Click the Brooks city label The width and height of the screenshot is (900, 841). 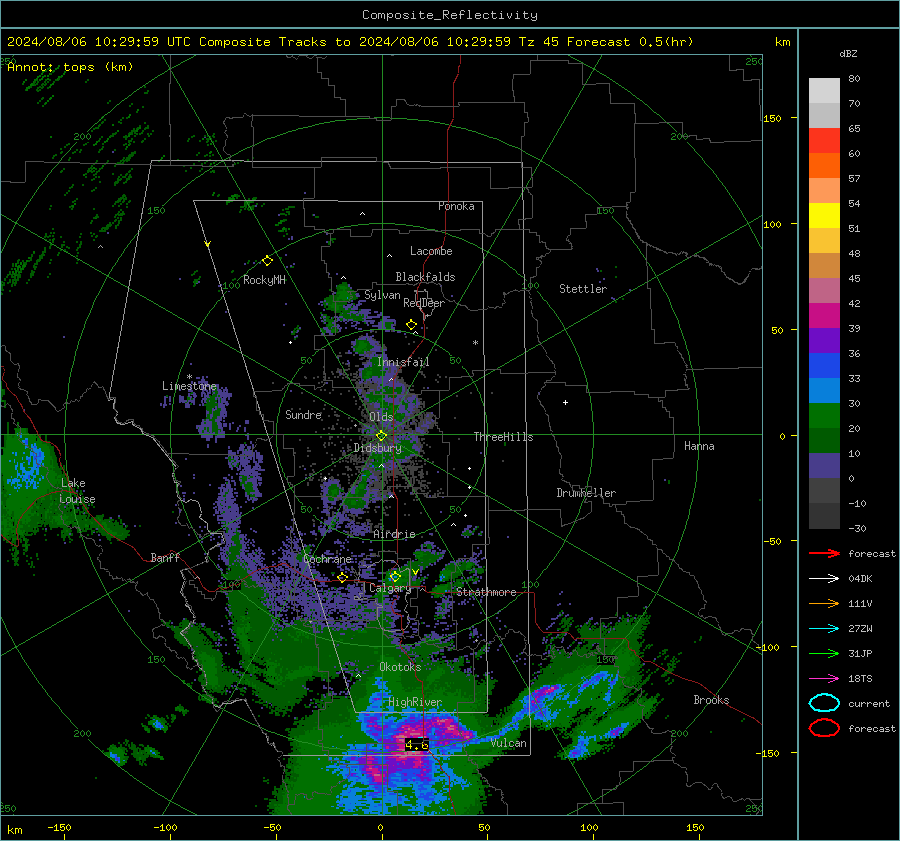coord(711,700)
